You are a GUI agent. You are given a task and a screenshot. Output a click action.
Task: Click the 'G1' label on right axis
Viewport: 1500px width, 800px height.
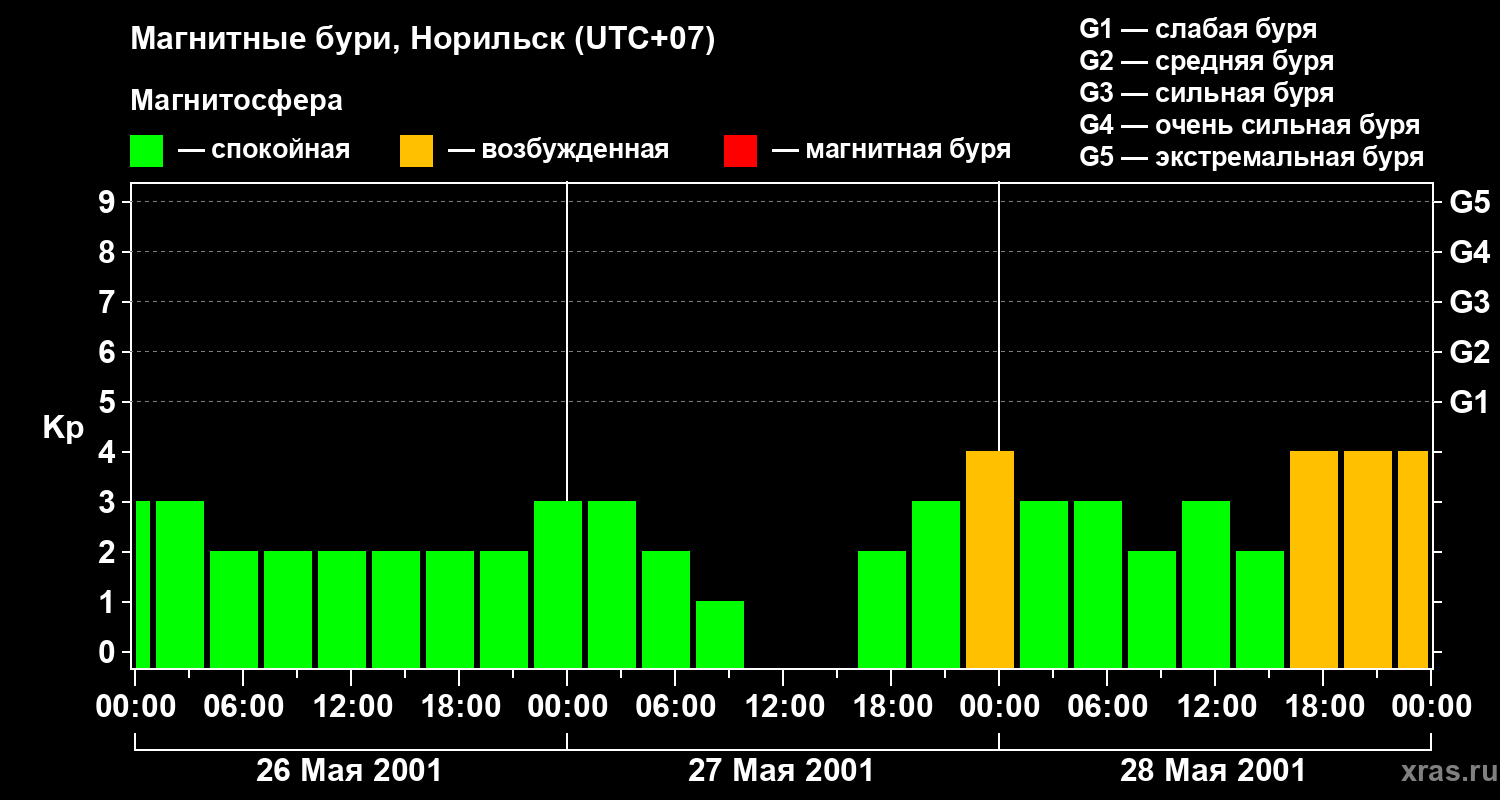pos(1469,403)
